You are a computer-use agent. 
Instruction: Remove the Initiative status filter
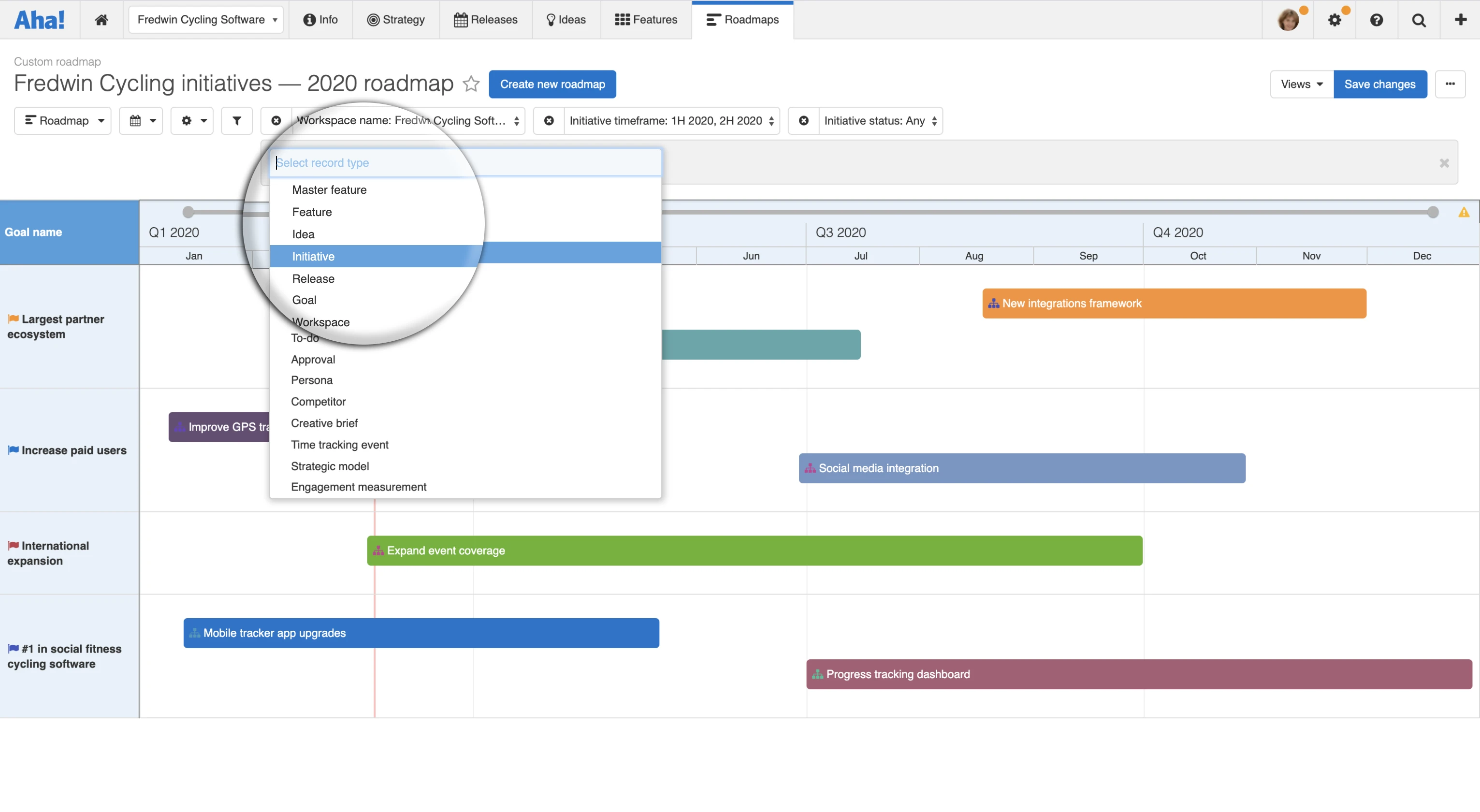pyautogui.click(x=804, y=121)
